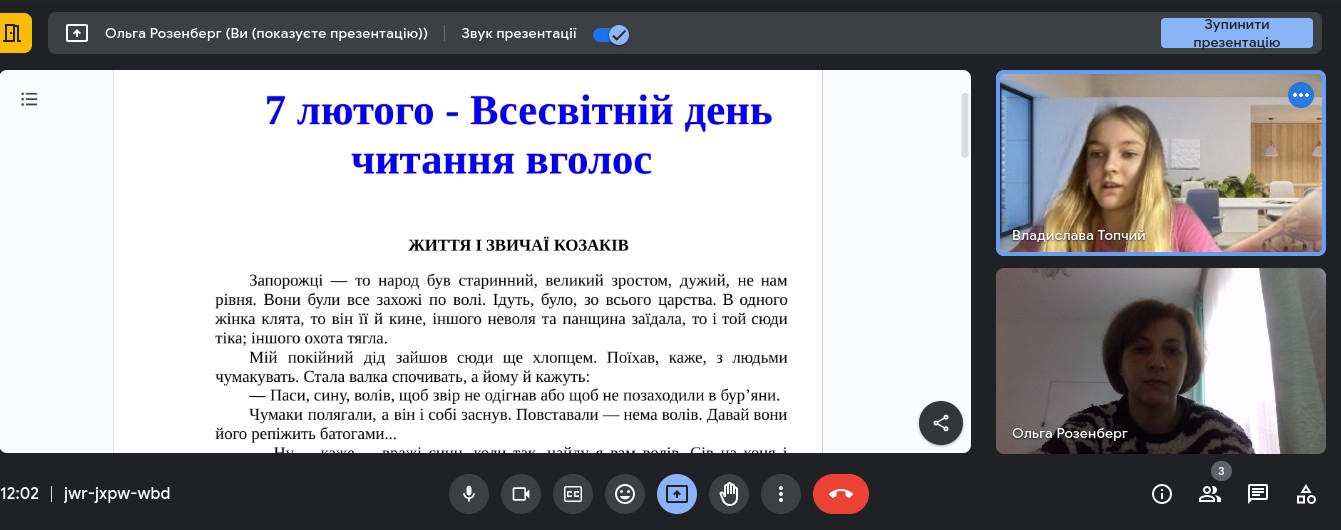Viewport: 1341px width, 530px height.
Task: Mute the microphone
Action: tap(468, 494)
